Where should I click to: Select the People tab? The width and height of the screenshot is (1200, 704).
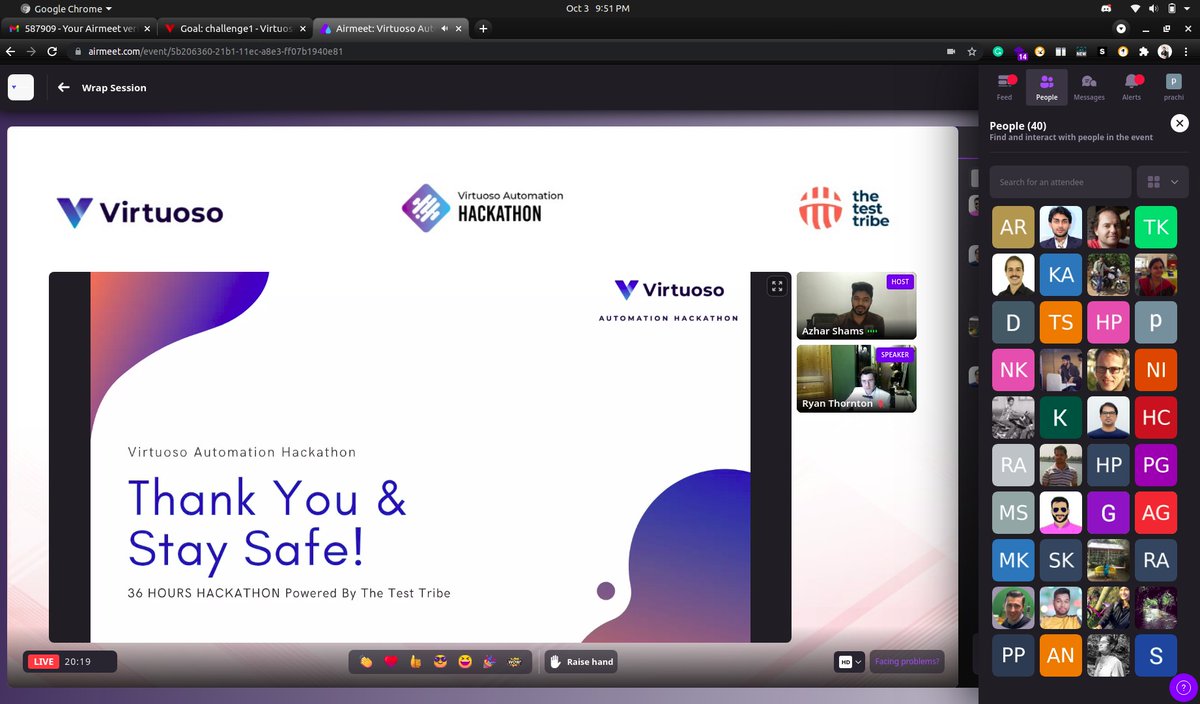tap(1046, 87)
